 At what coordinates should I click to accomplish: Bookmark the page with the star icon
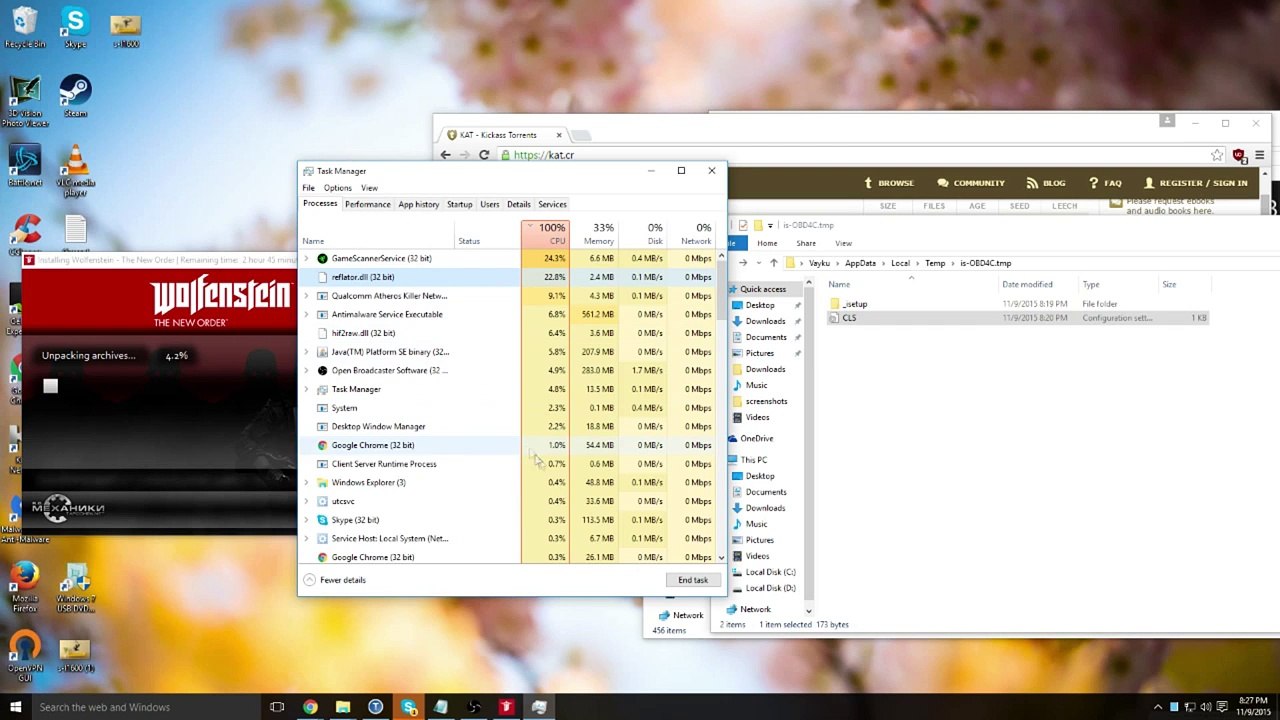[x=1216, y=155]
